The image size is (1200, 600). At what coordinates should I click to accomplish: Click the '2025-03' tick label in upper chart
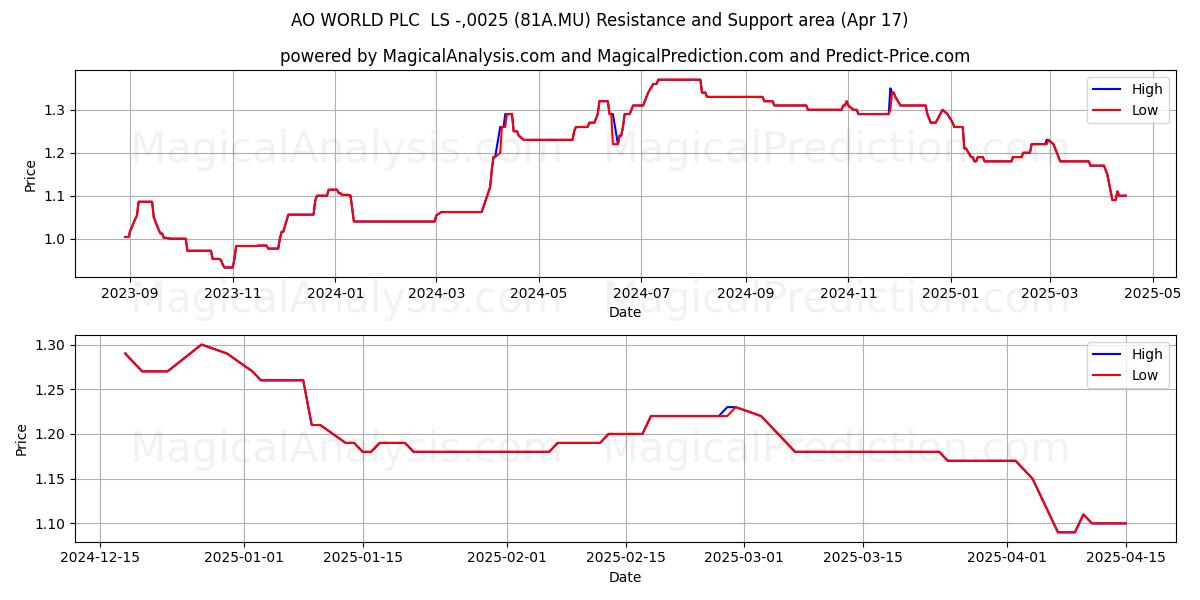[1049, 293]
